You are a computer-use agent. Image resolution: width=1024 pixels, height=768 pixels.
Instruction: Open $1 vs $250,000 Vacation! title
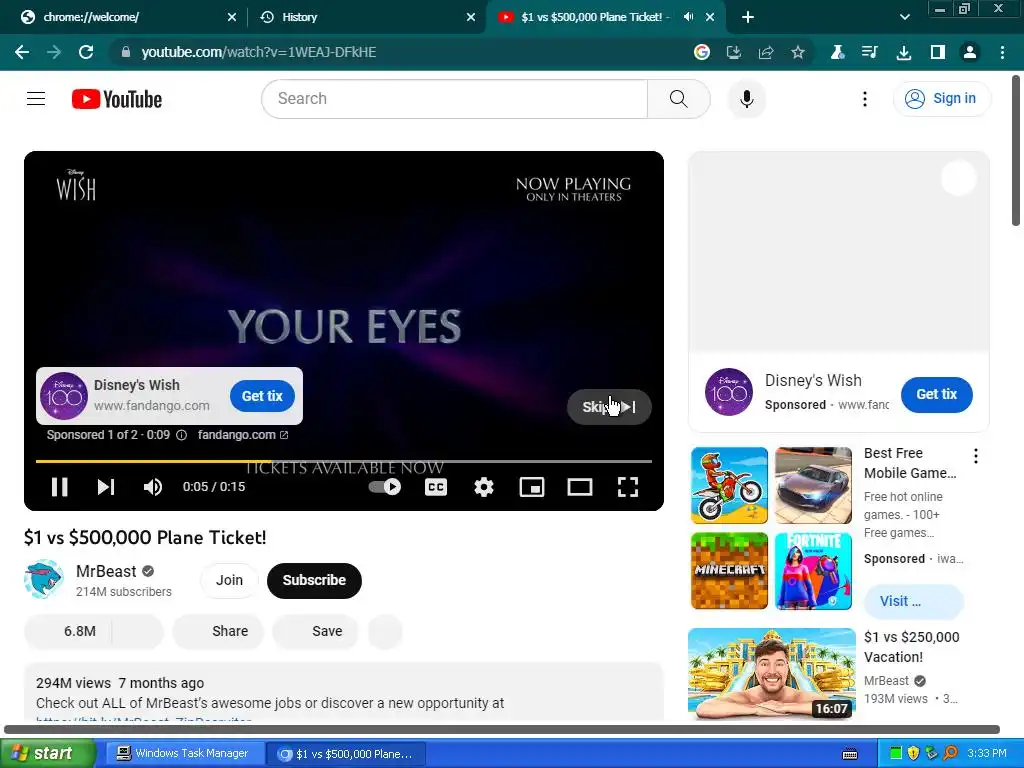(912, 647)
